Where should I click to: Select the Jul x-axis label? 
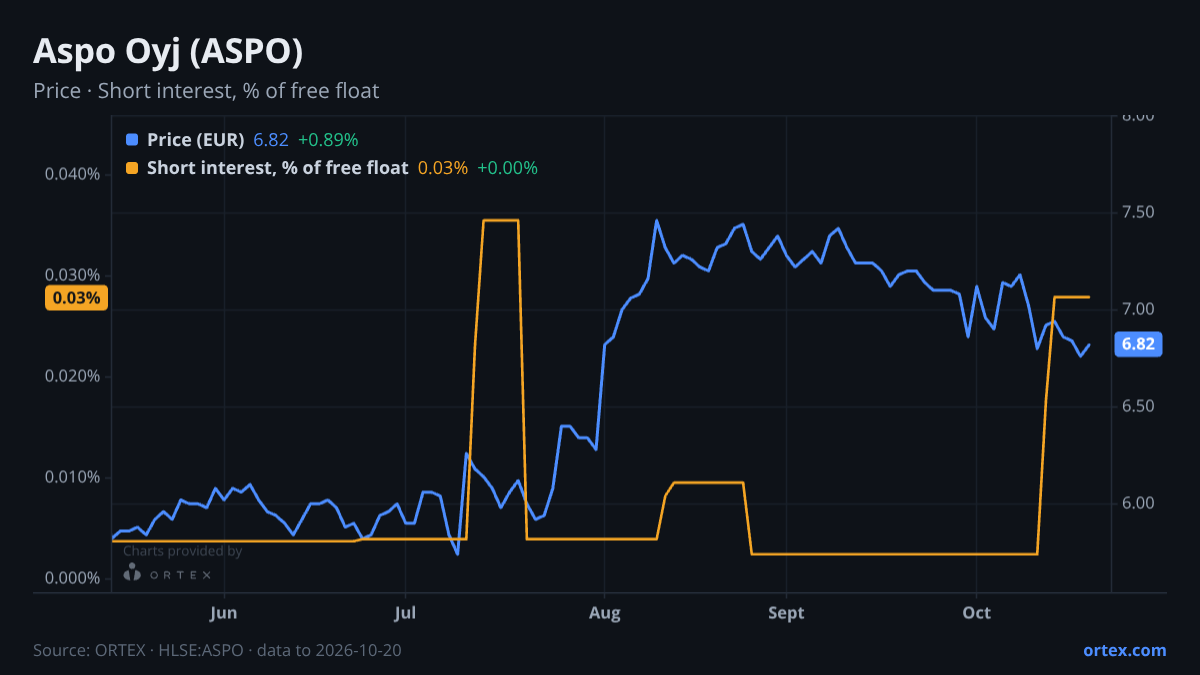(x=405, y=613)
